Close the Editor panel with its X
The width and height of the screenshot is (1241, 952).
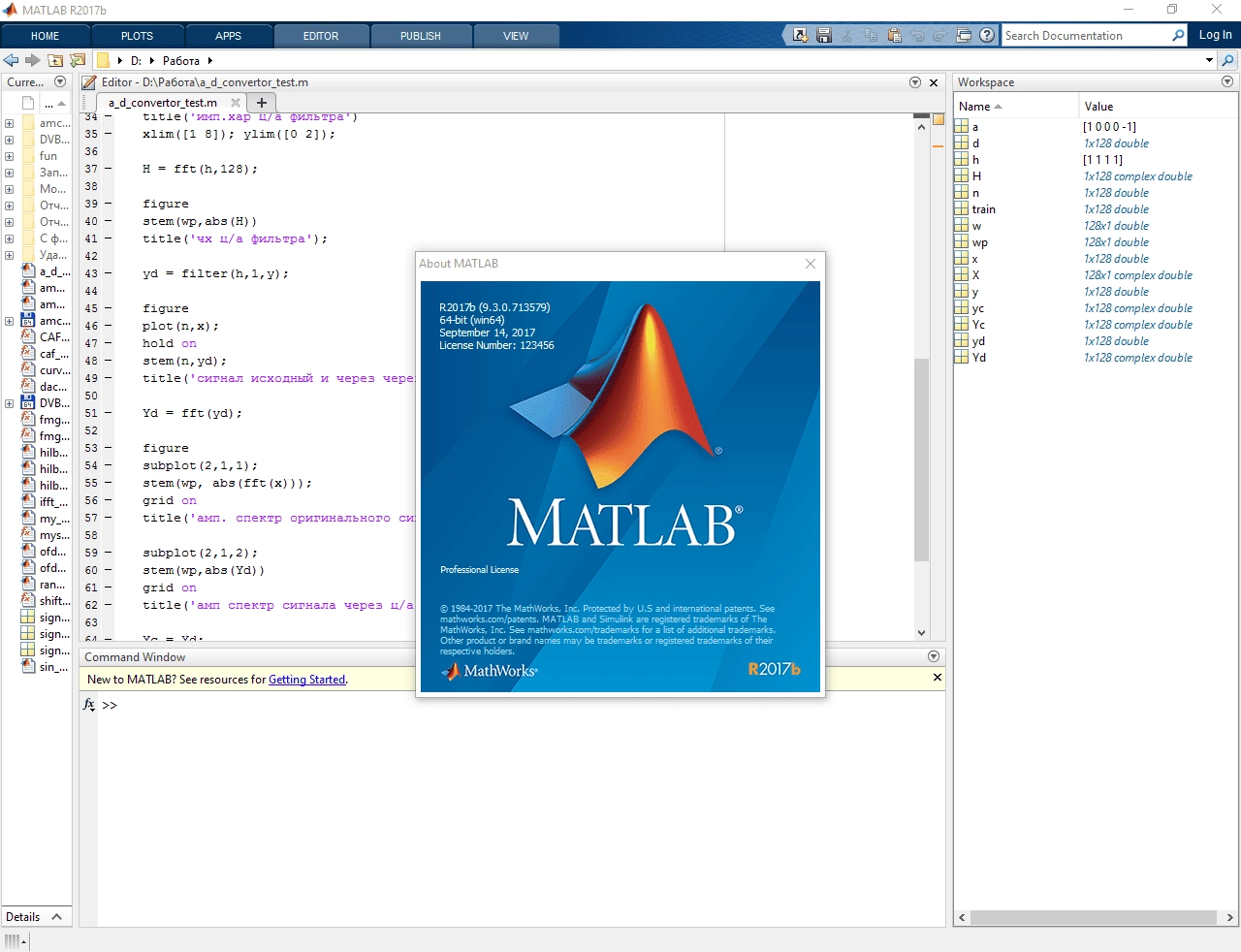tap(934, 82)
